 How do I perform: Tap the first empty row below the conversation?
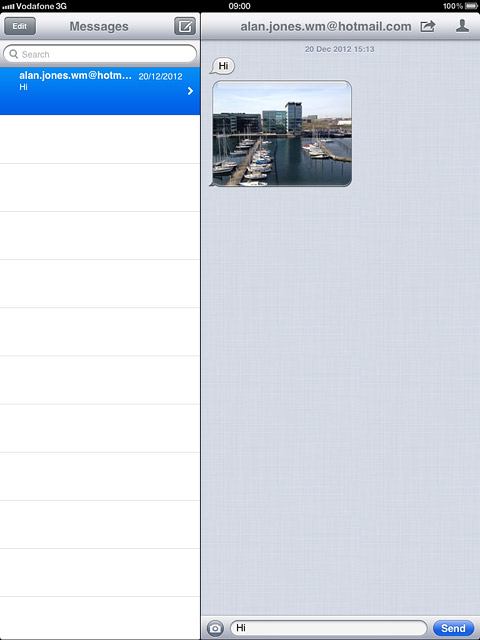100,139
